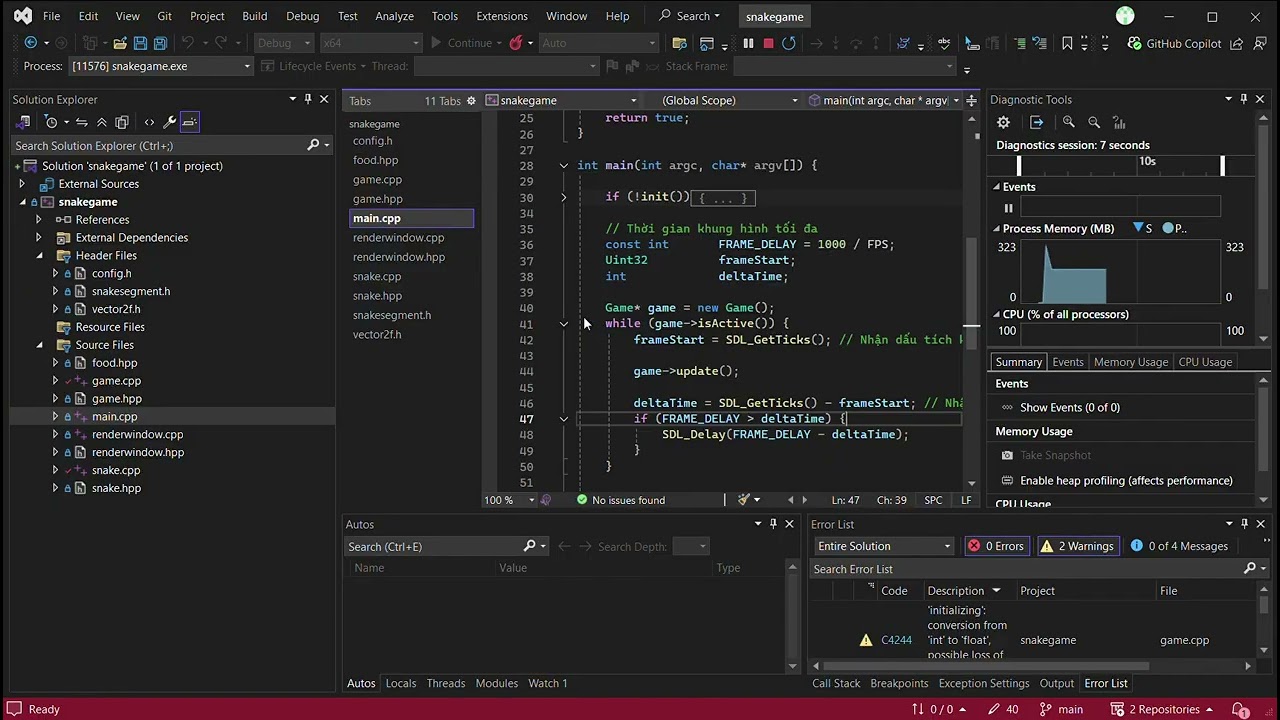This screenshot has width=1280, height=720.
Task: Open Tabs panel settings gear
Action: (471, 101)
